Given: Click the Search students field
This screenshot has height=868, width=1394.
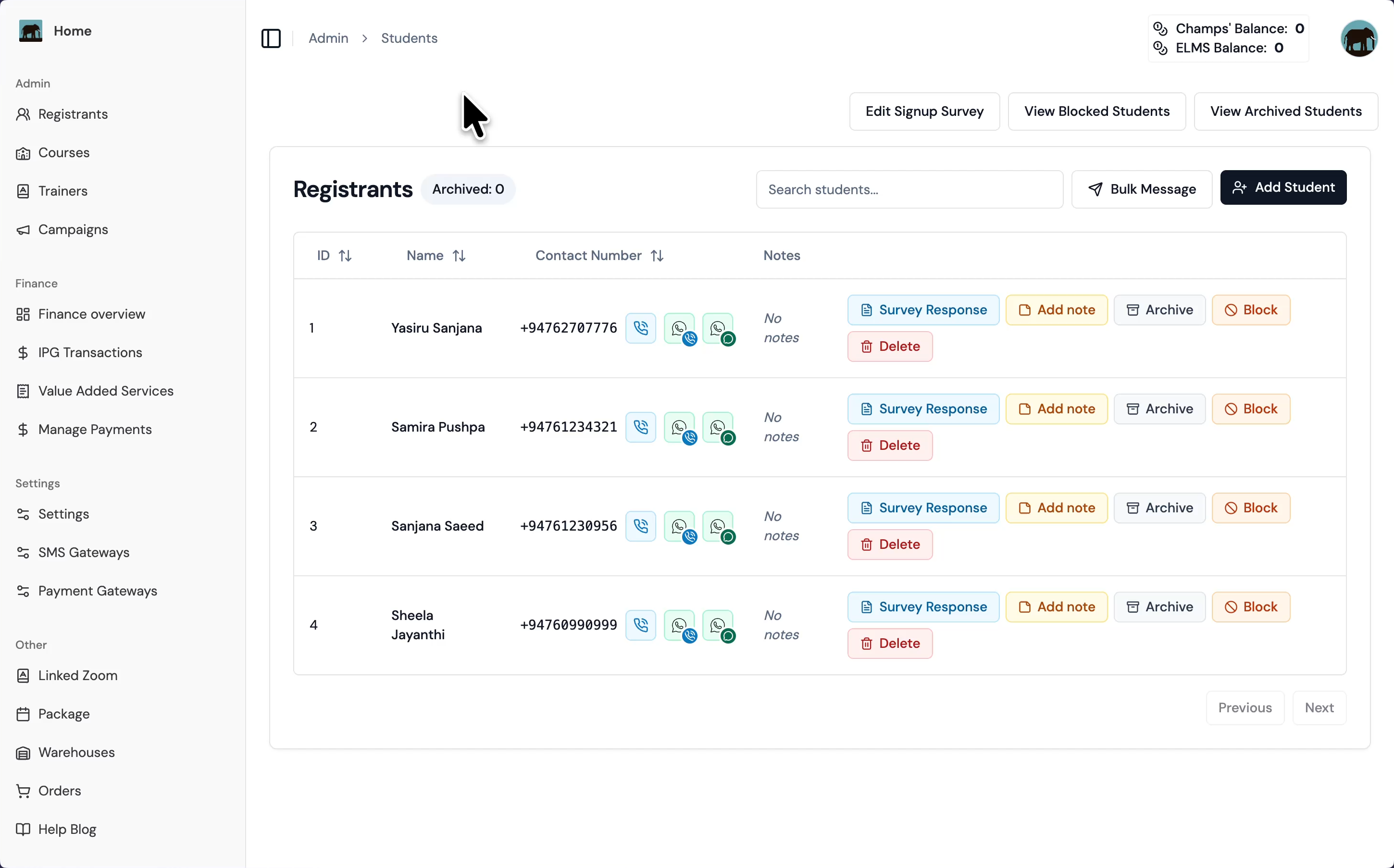Looking at the screenshot, I should (x=909, y=189).
